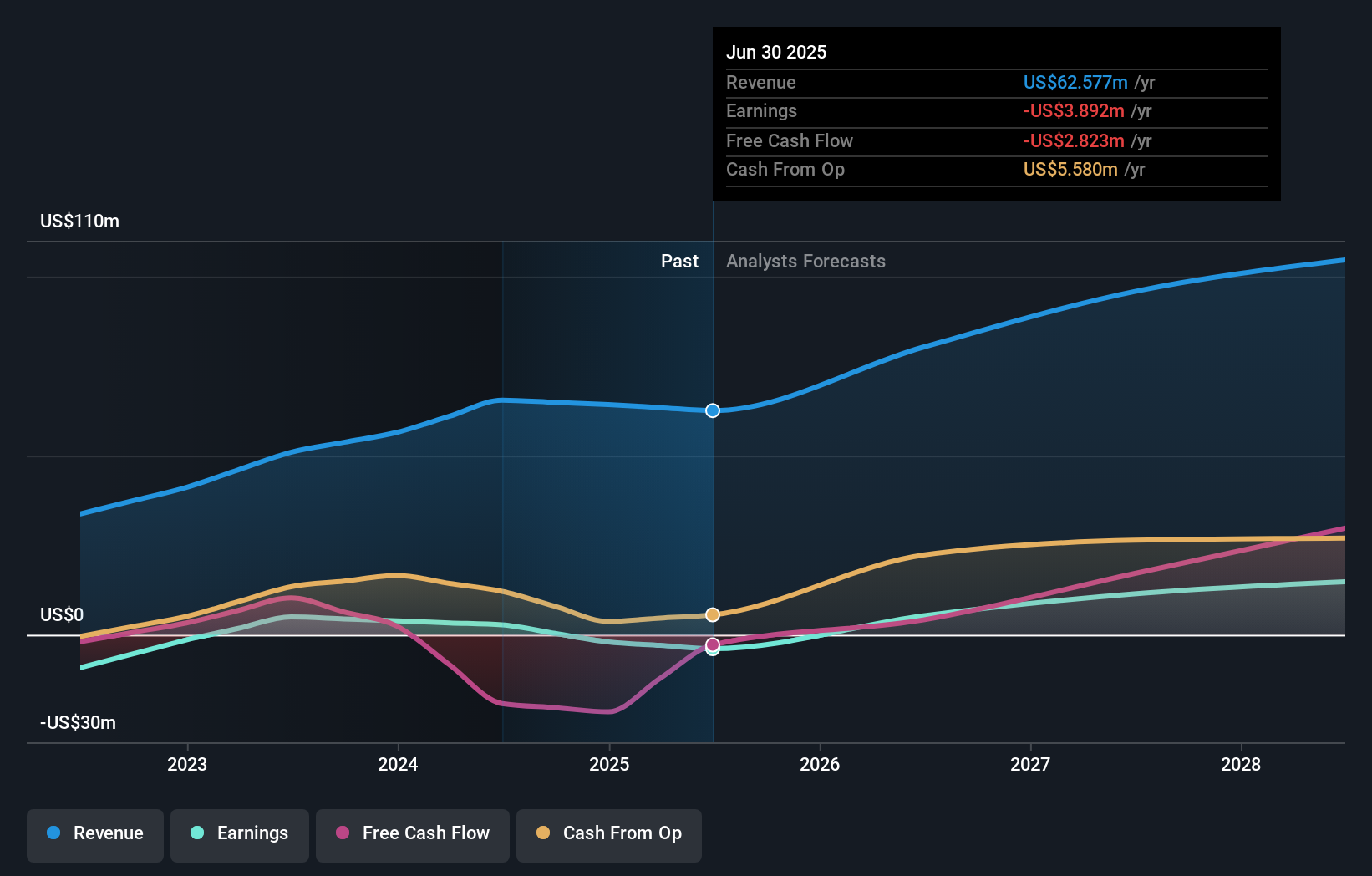Screen dimensions: 1372x876
Task: Click the yellow Cash From Op marker
Action: click(712, 614)
